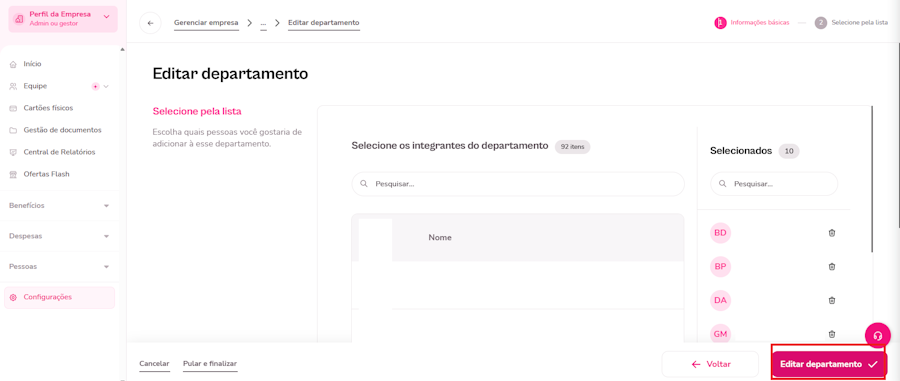
Task: Open Gestão de documentos
Action: click(x=62, y=130)
